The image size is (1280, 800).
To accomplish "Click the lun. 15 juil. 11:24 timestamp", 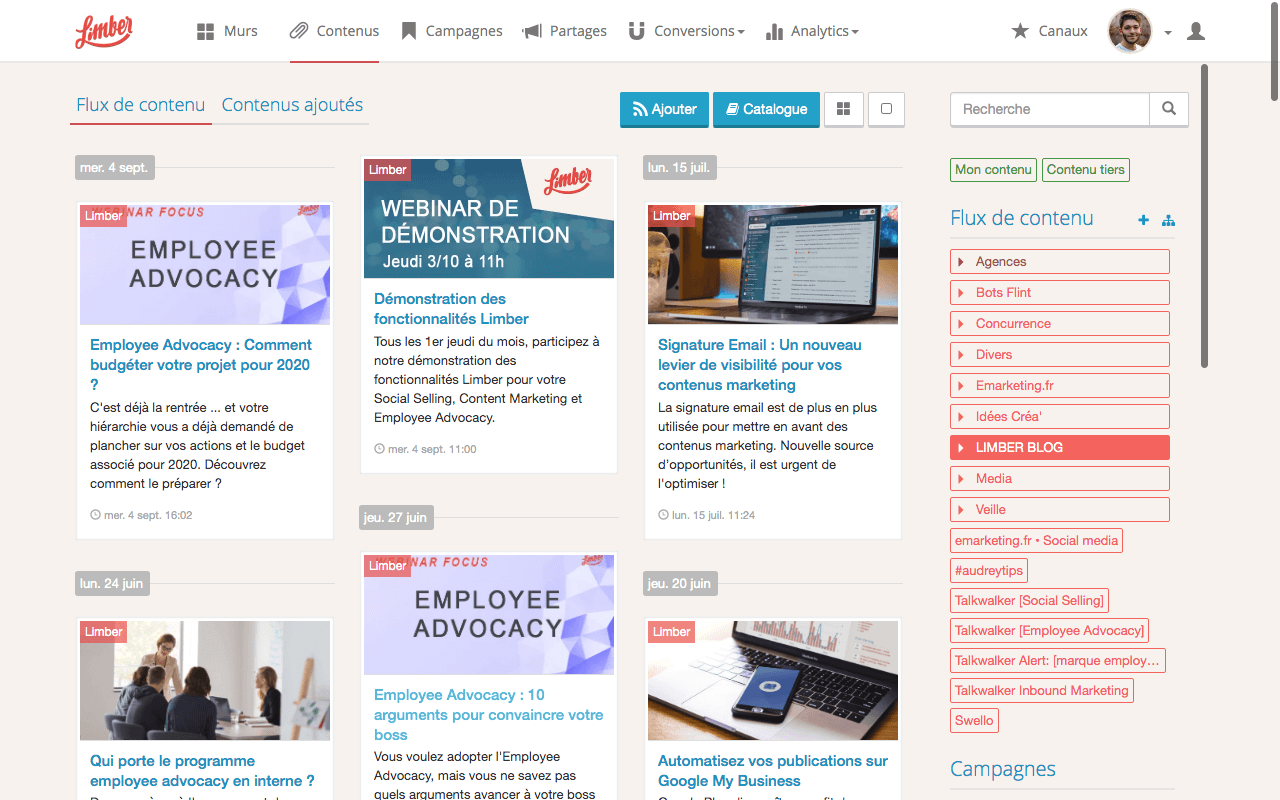I will point(707,515).
